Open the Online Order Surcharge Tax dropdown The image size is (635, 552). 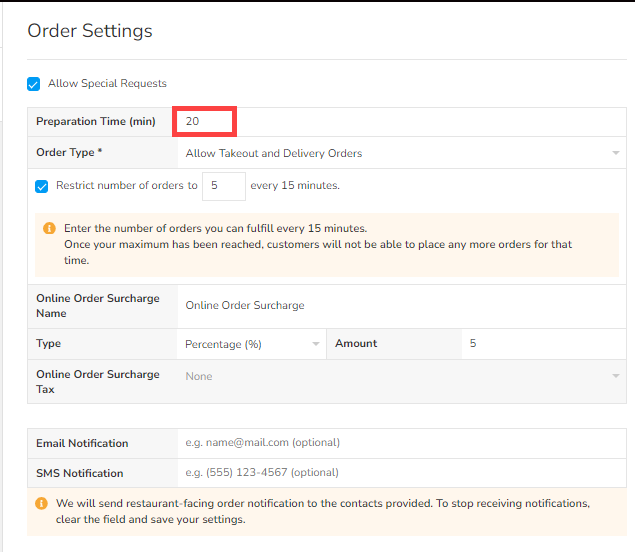(400, 376)
